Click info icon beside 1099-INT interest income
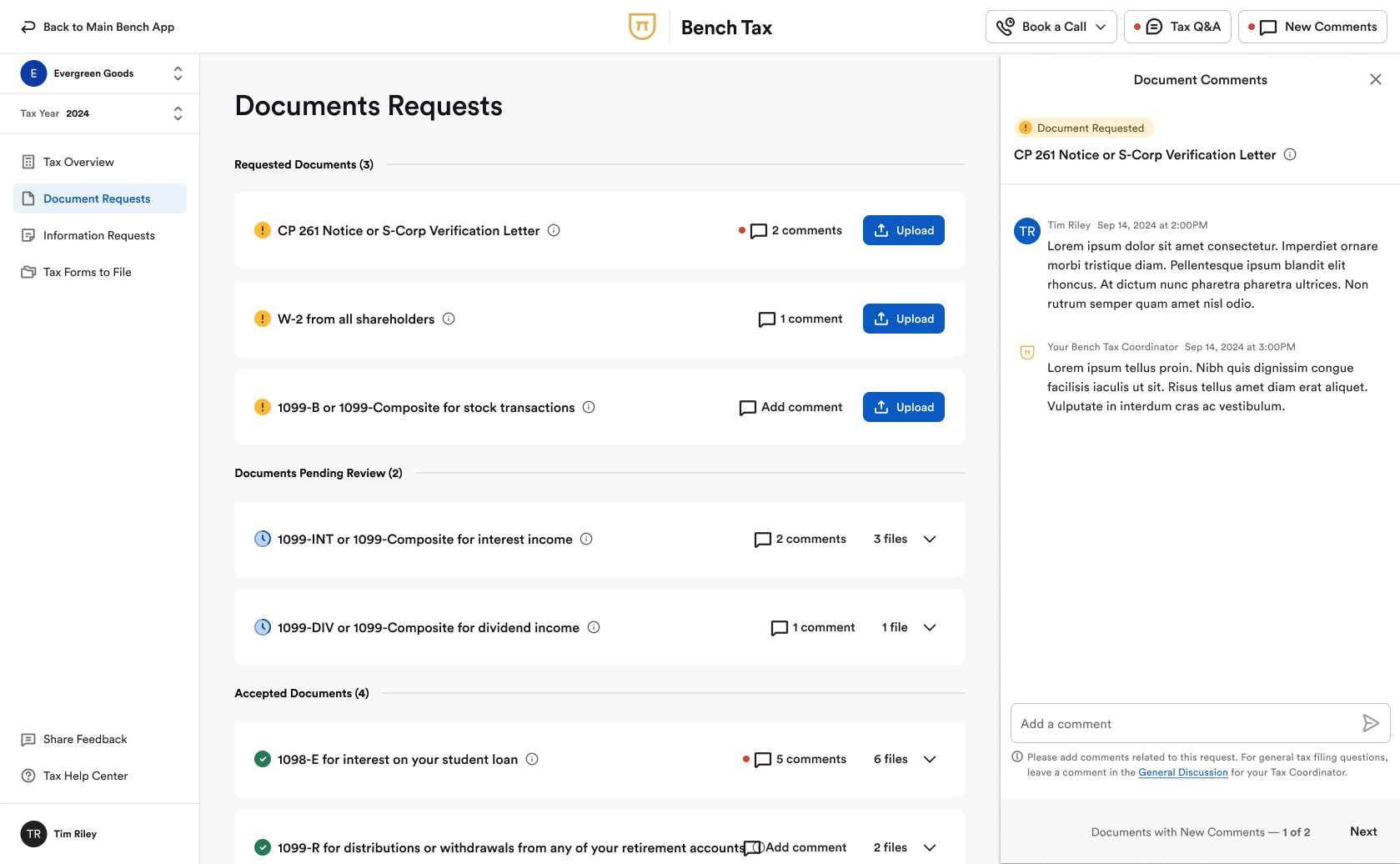Screen dimensions: 1400x864 586,539
